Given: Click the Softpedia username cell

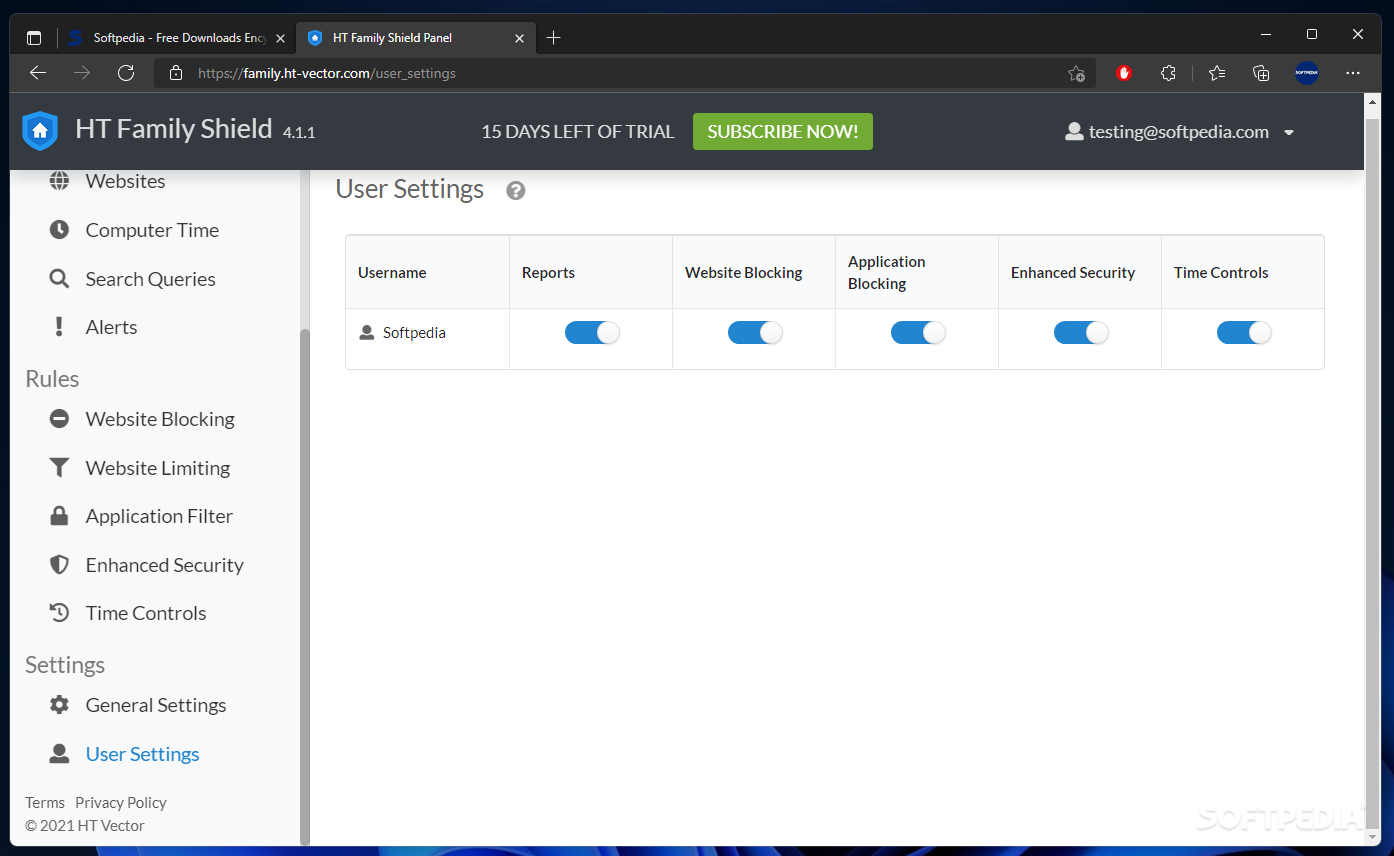Looking at the screenshot, I should click(427, 338).
